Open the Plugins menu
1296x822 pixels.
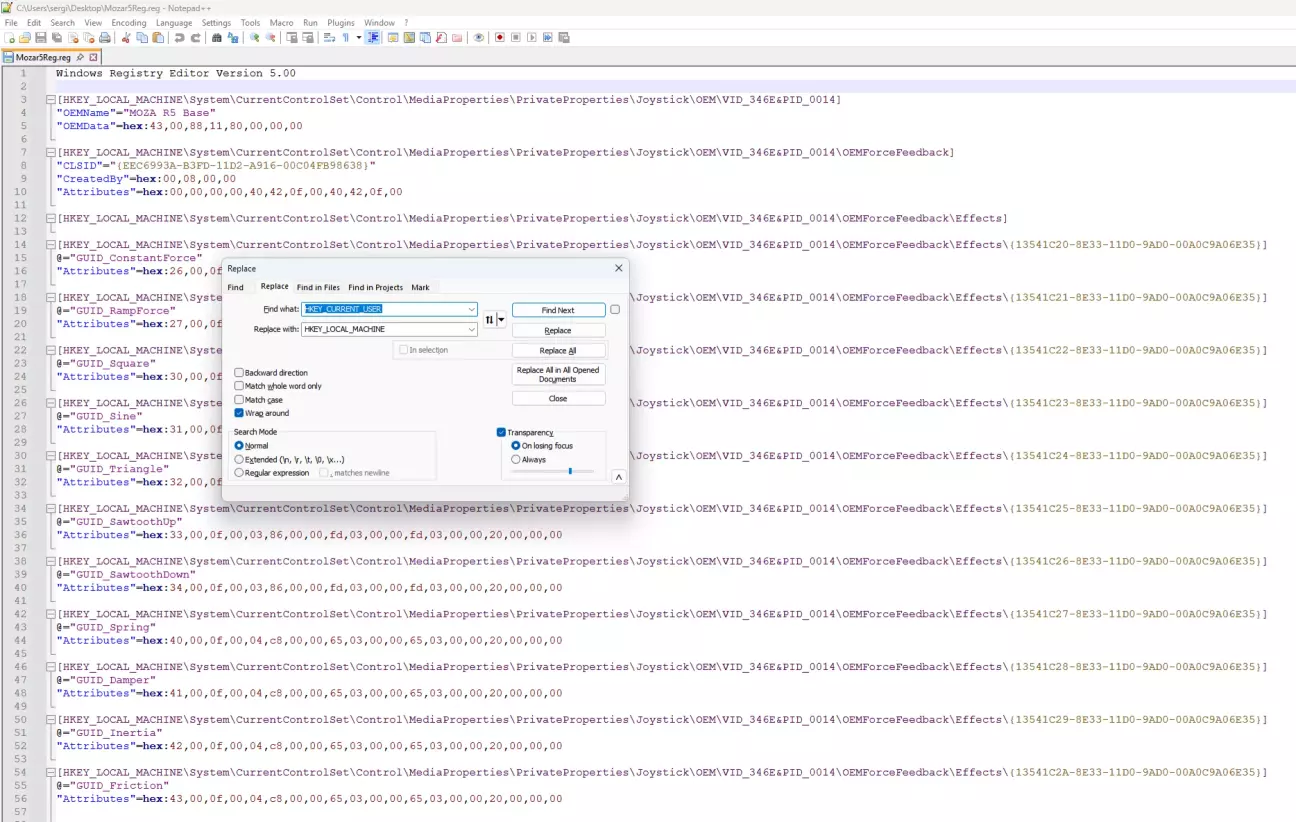(341, 22)
